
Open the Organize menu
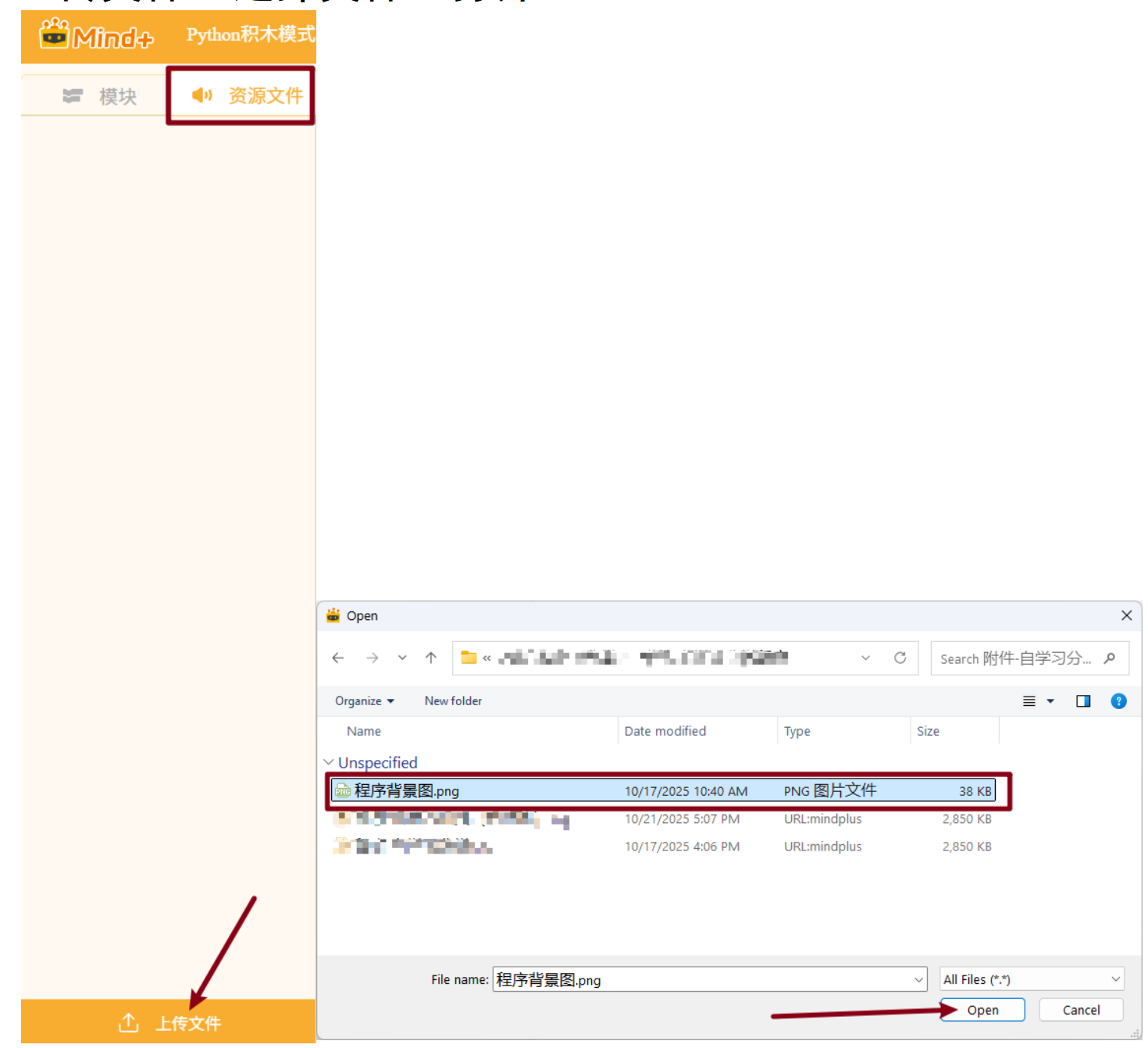(x=364, y=701)
